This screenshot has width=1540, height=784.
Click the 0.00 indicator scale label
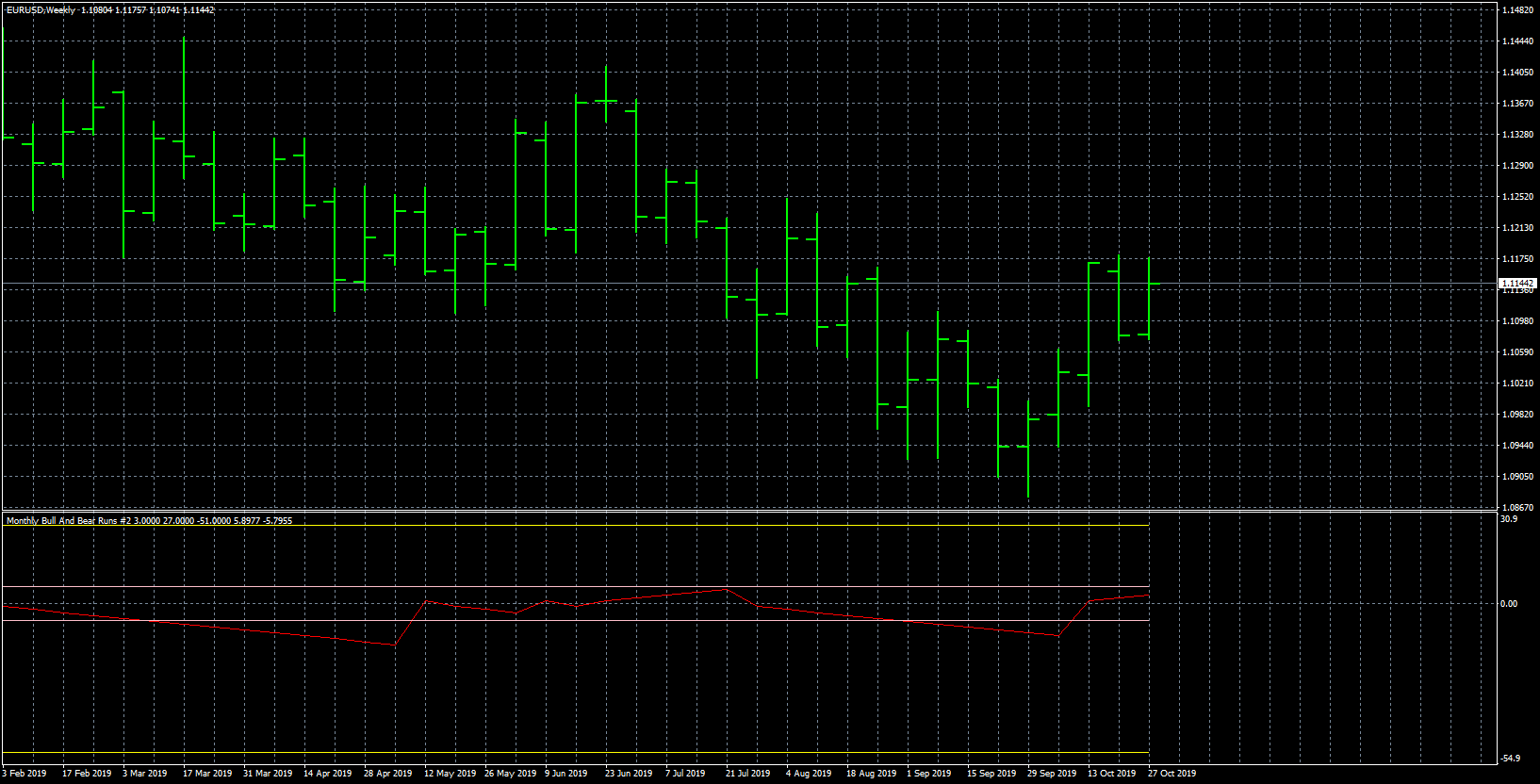(x=1509, y=604)
